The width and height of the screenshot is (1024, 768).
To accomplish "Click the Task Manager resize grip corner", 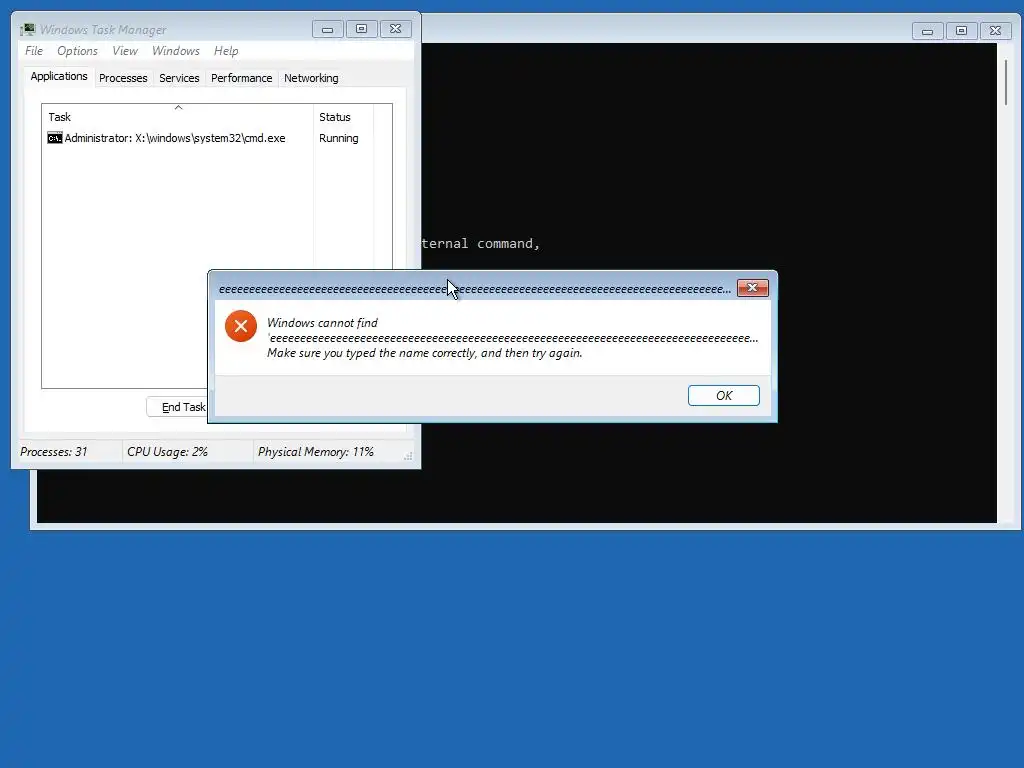I will (x=408, y=456).
